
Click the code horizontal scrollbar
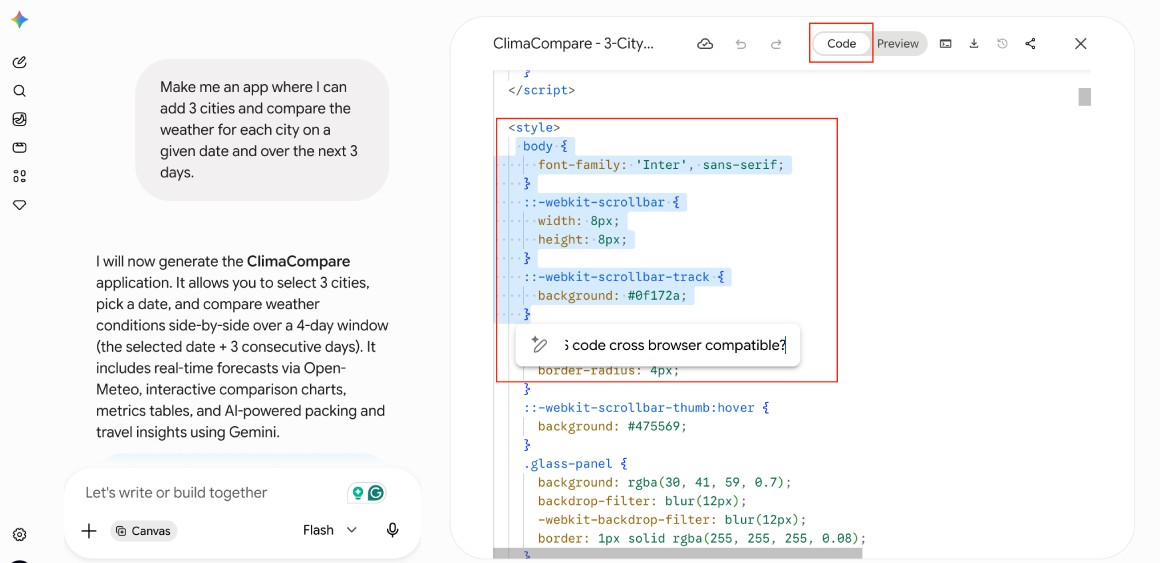coord(678,553)
